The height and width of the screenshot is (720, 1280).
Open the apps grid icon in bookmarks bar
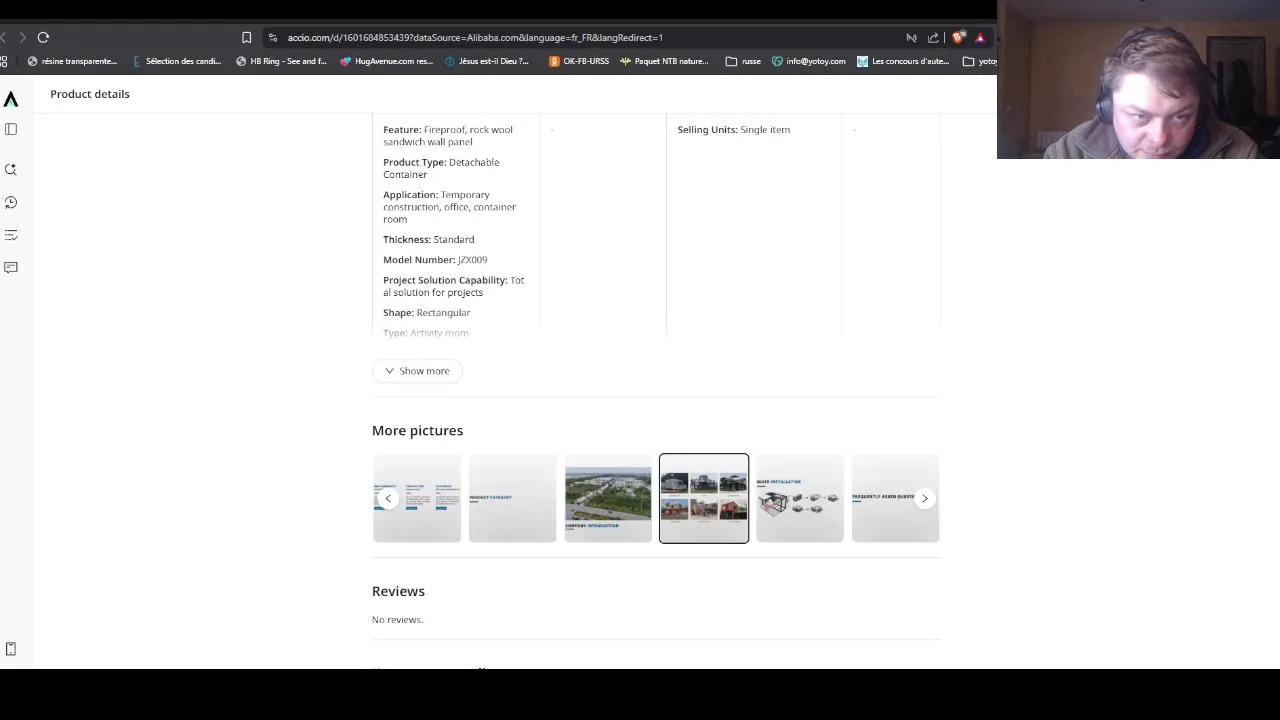pyautogui.click(x=4, y=61)
